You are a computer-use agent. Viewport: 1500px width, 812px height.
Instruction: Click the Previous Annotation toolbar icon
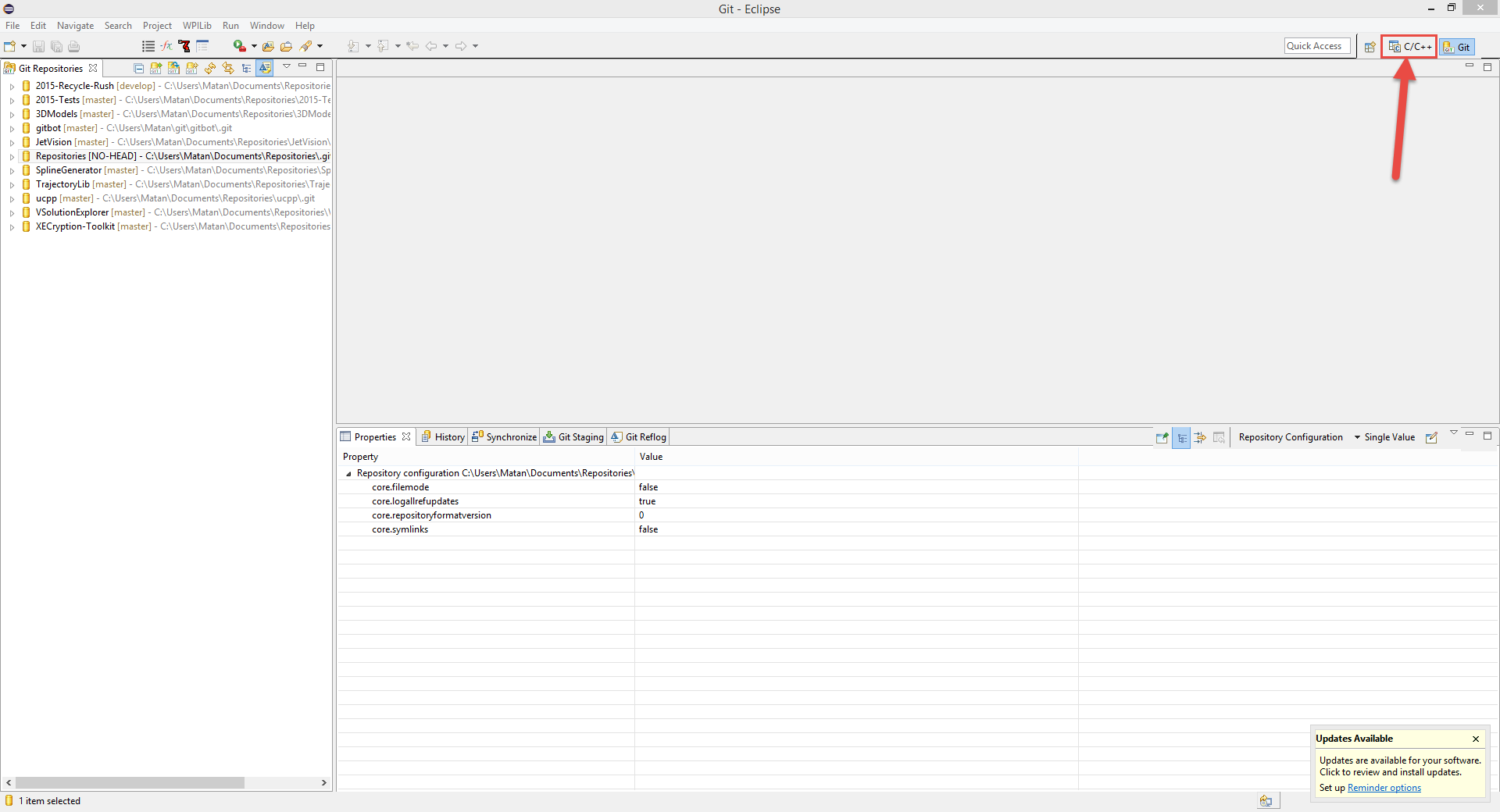tap(384, 46)
